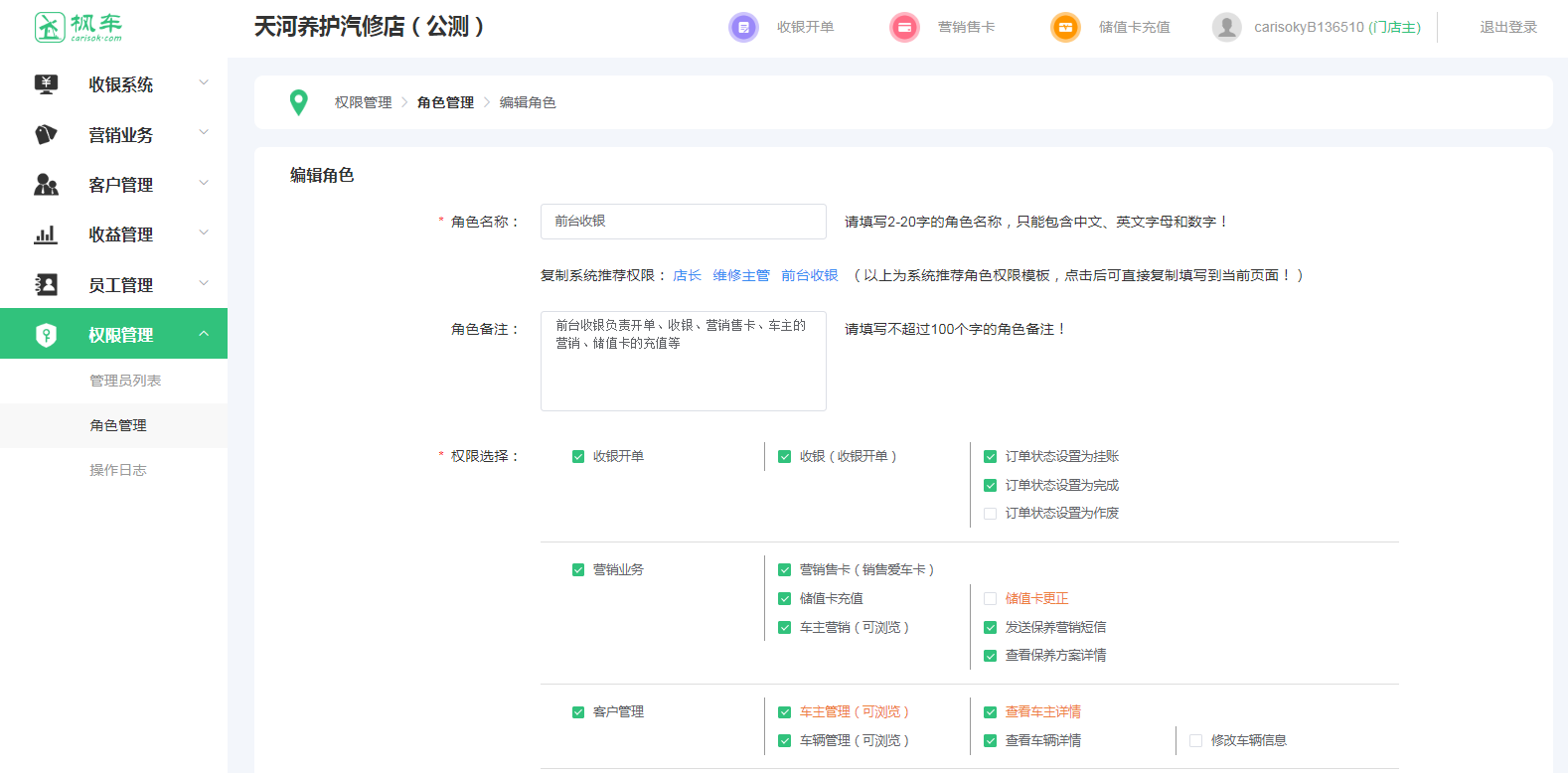
Task: Click 退出登录 to log out
Action: point(1507,27)
